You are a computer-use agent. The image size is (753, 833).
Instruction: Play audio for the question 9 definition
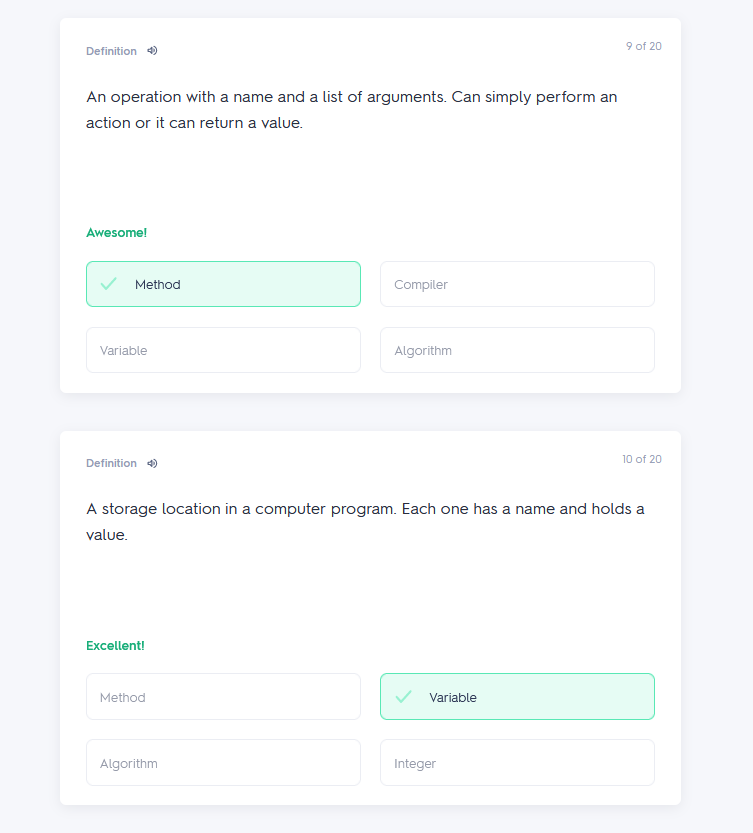[152, 51]
